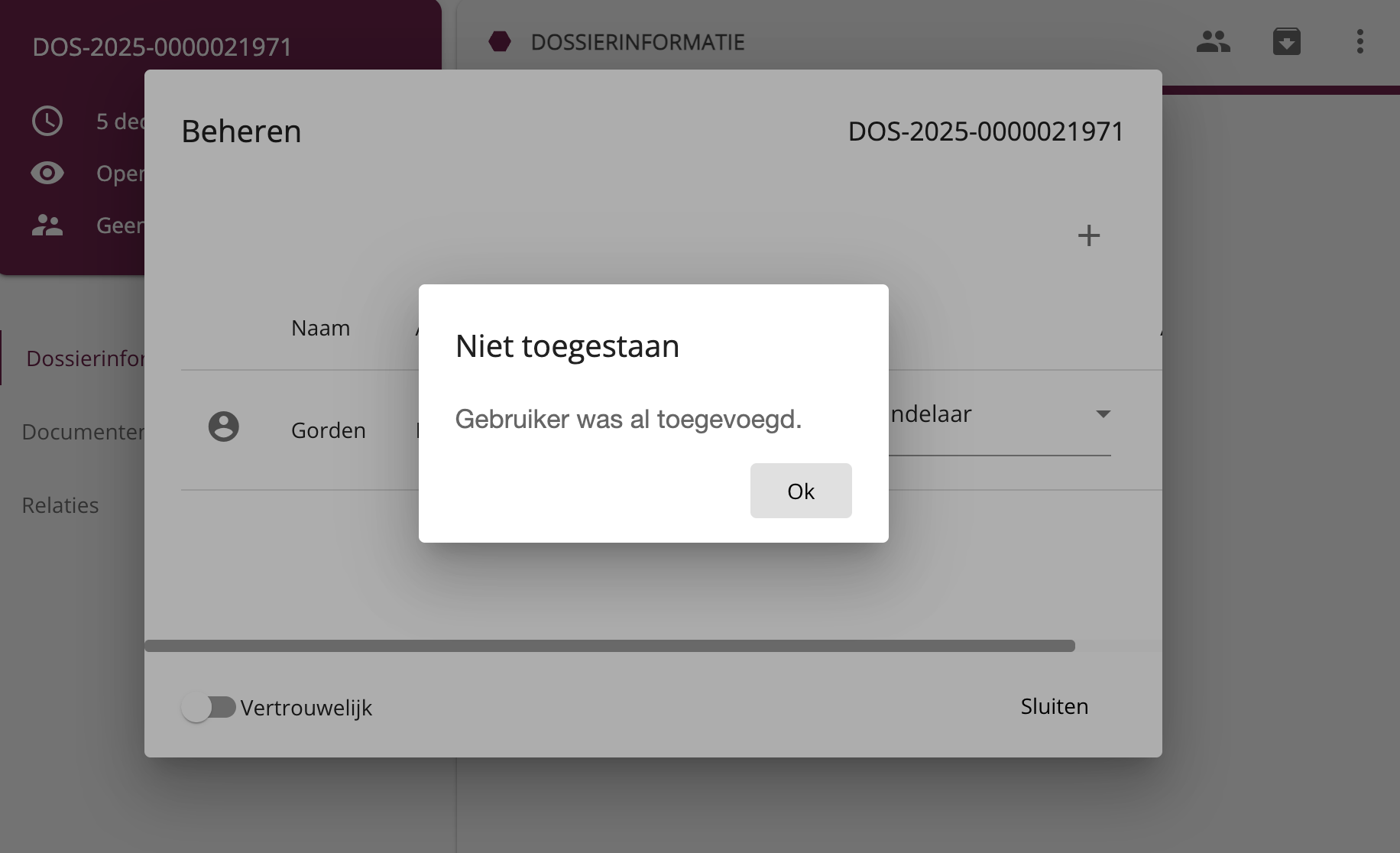Click the hexagon icon beside DOSSIERINFORMATIE
The image size is (1400, 853).
pyautogui.click(x=500, y=42)
